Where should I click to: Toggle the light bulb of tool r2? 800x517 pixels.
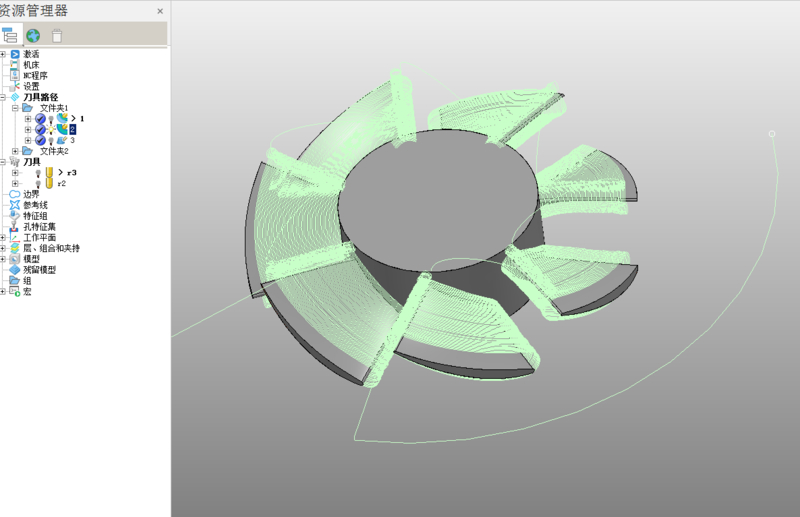coord(38,184)
